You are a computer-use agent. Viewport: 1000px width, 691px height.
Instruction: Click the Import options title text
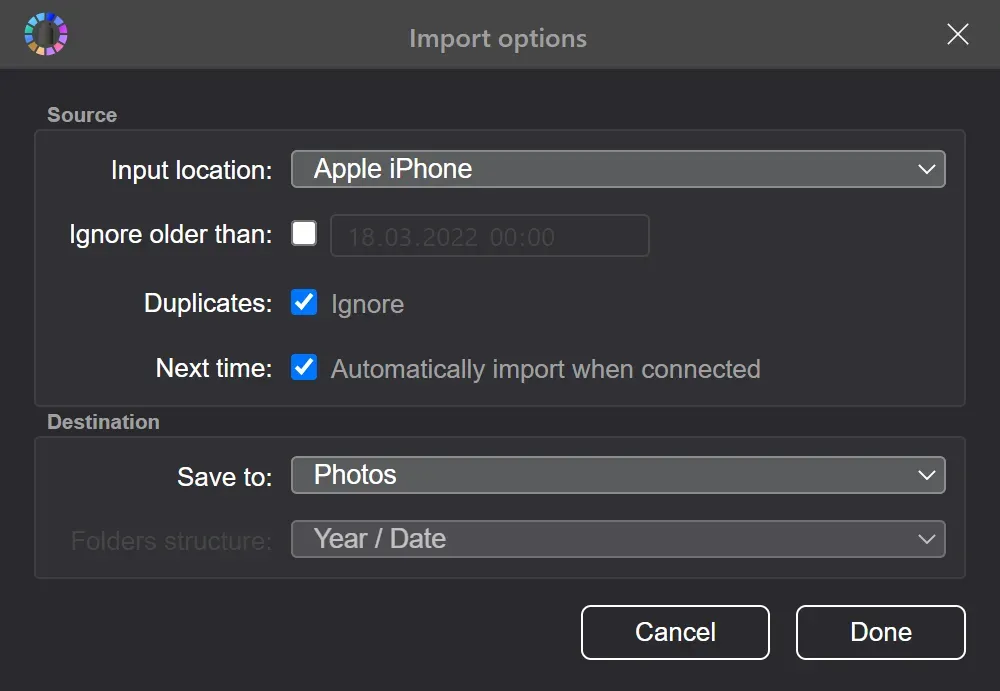pyautogui.click(x=497, y=38)
